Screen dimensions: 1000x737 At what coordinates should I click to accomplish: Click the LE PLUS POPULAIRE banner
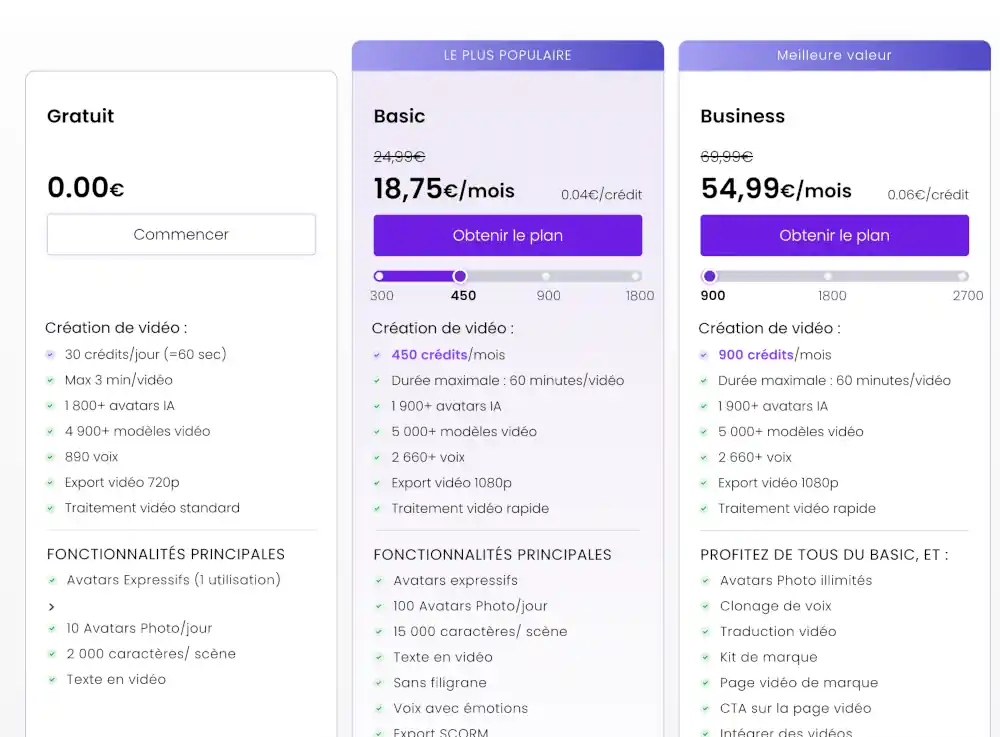point(508,55)
